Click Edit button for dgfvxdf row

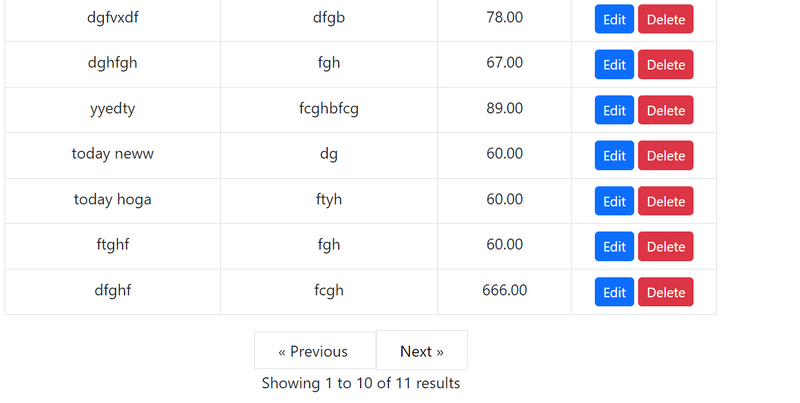[614, 19]
